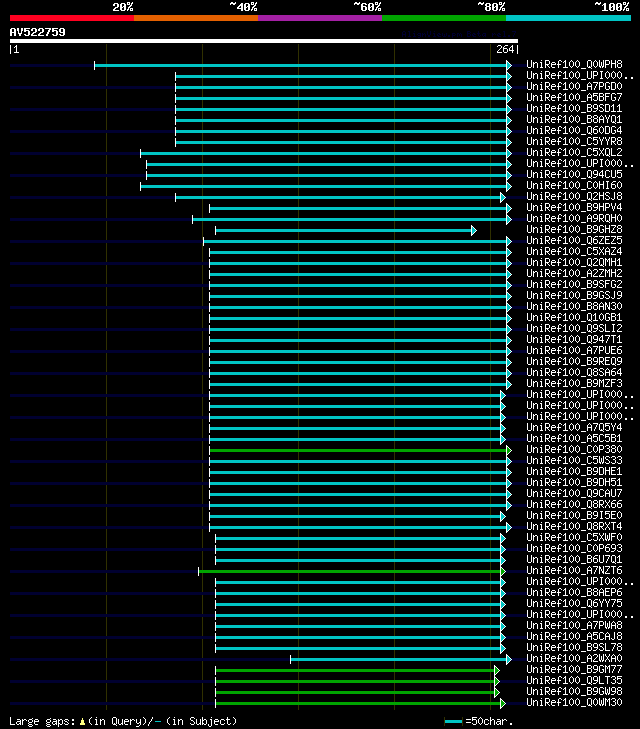Open hit UniRef100_Q0WPH8
This screenshot has width=640, height=729.
click(574, 64)
